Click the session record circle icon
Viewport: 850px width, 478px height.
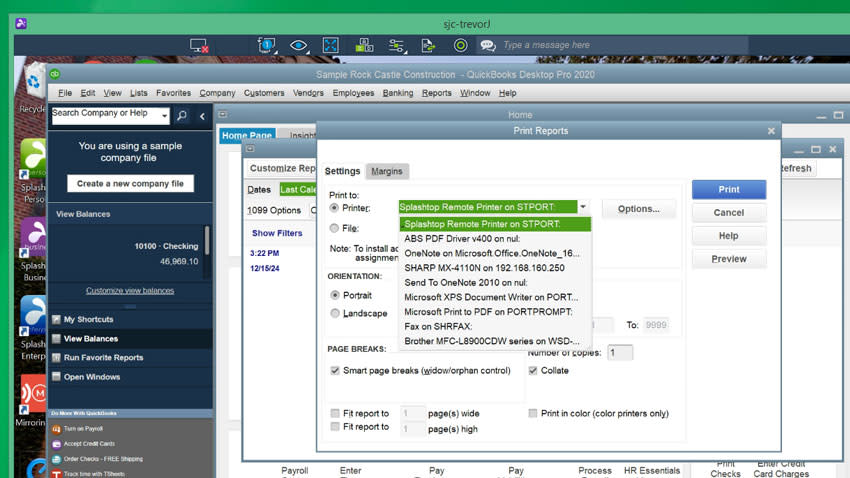[x=460, y=45]
